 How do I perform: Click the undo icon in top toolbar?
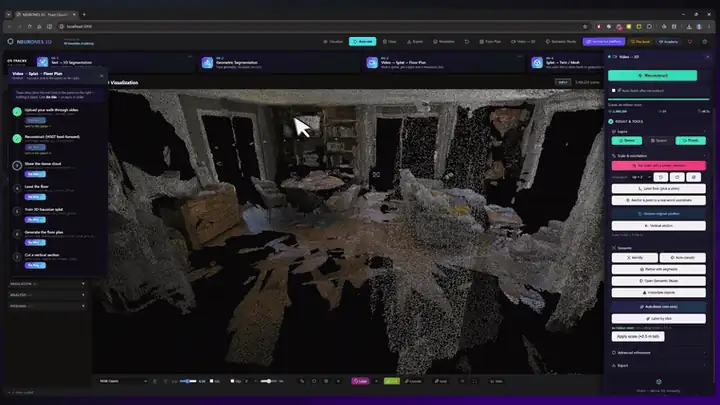pos(467,41)
